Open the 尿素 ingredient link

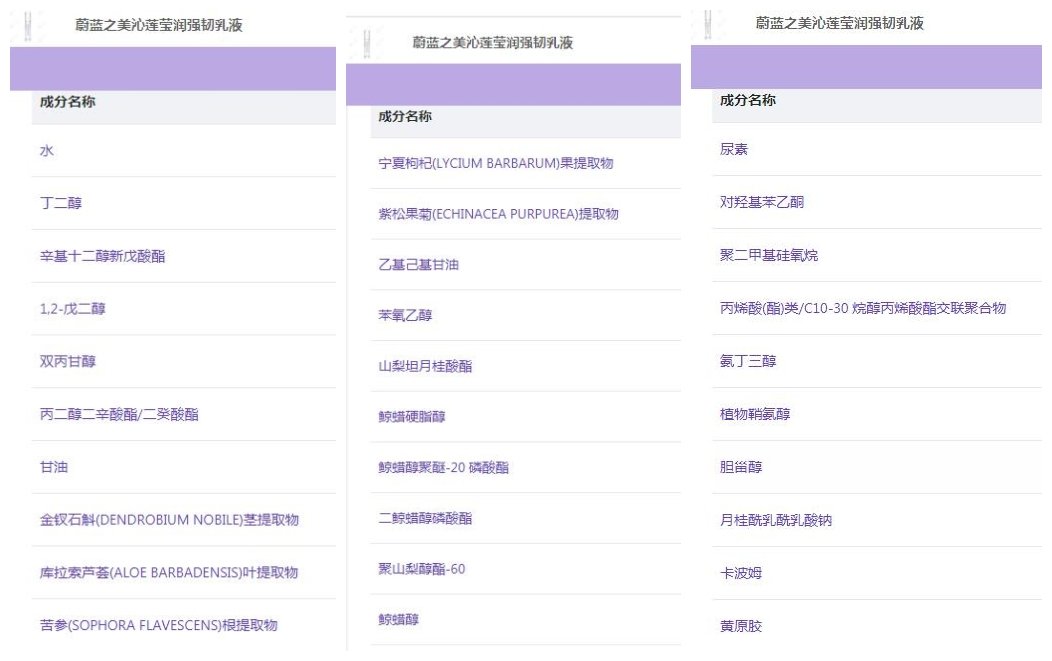(734, 149)
